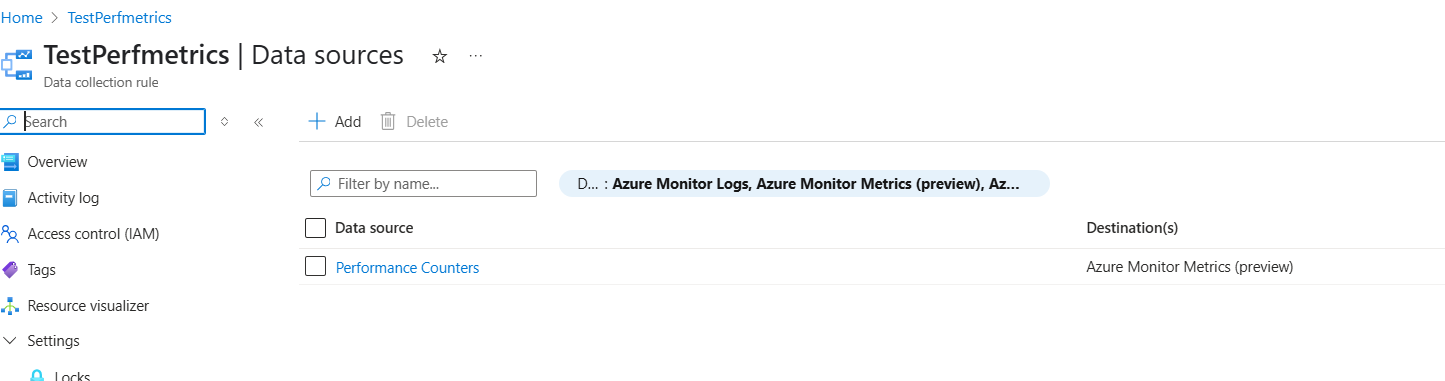Check the Data source header checkbox

315,228
